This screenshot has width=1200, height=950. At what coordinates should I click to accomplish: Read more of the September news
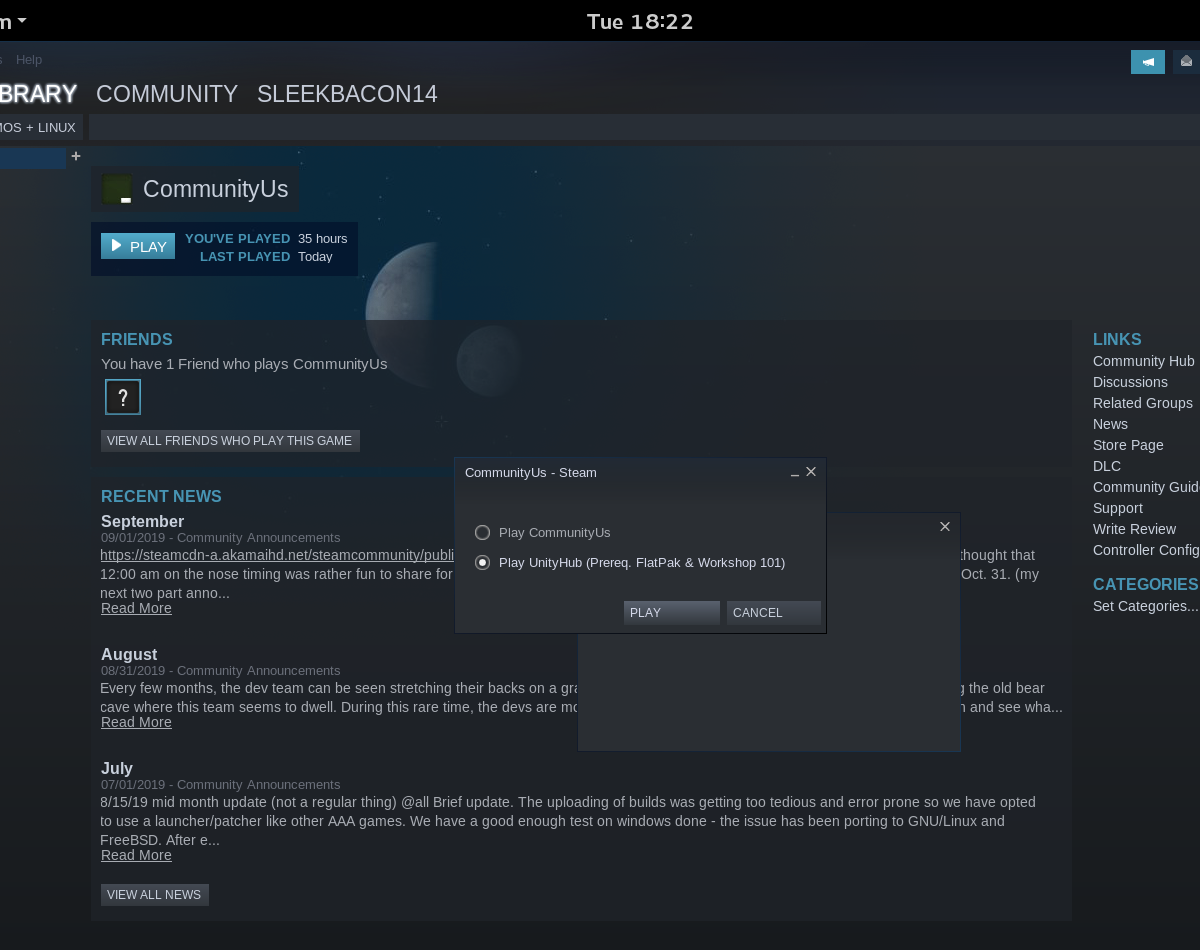click(x=136, y=608)
